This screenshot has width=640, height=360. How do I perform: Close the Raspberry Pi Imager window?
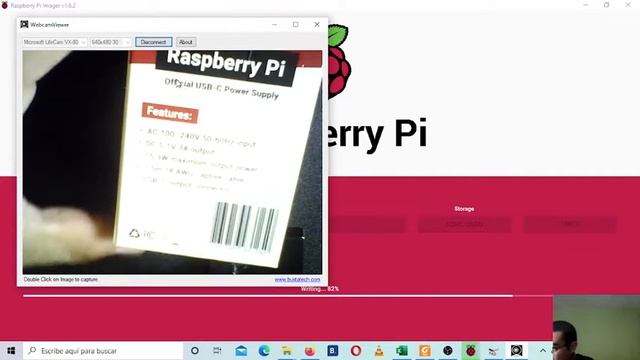[628, 5]
